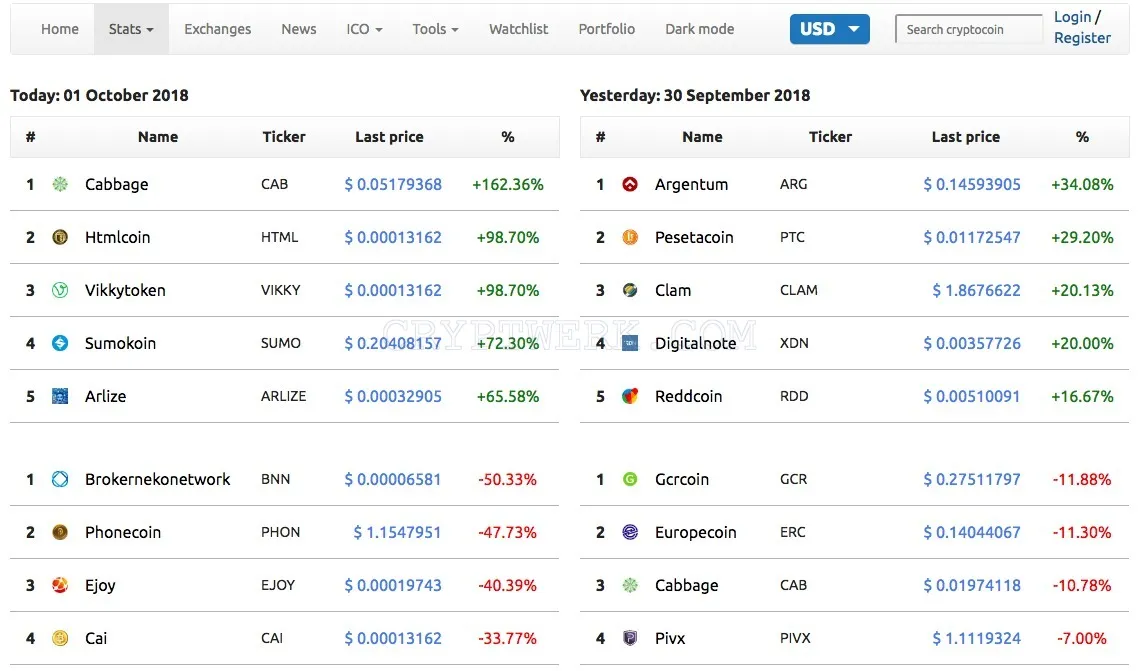
Task: Click the ARLIZE ticker text
Action: click(x=284, y=396)
